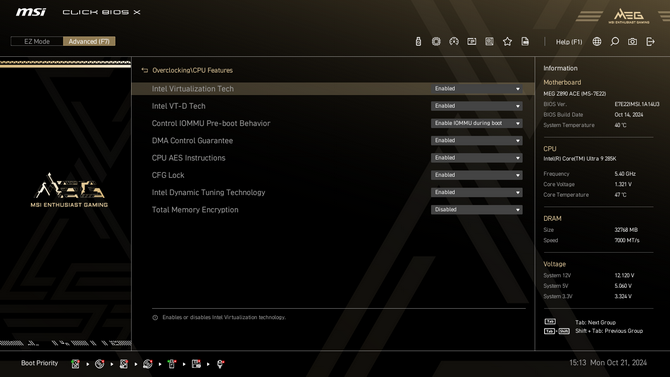This screenshot has height=377, width=670.
Task: Open Help (F1)
Action: click(x=569, y=42)
